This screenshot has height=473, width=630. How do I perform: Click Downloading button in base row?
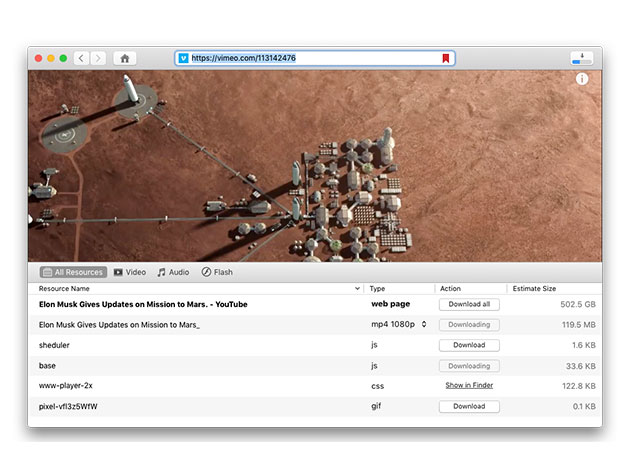[x=469, y=366]
